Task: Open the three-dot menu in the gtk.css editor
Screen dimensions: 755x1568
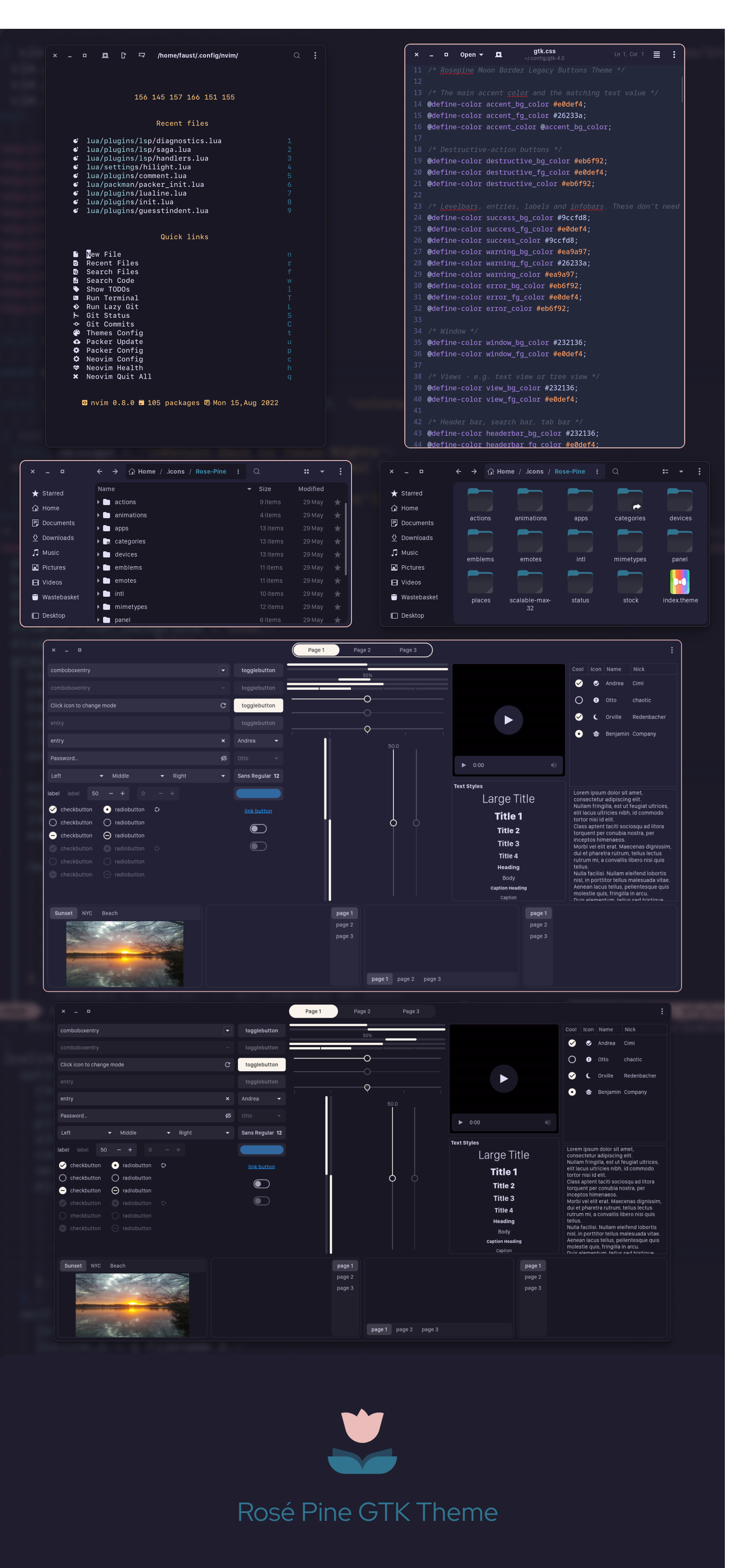Action: point(674,54)
